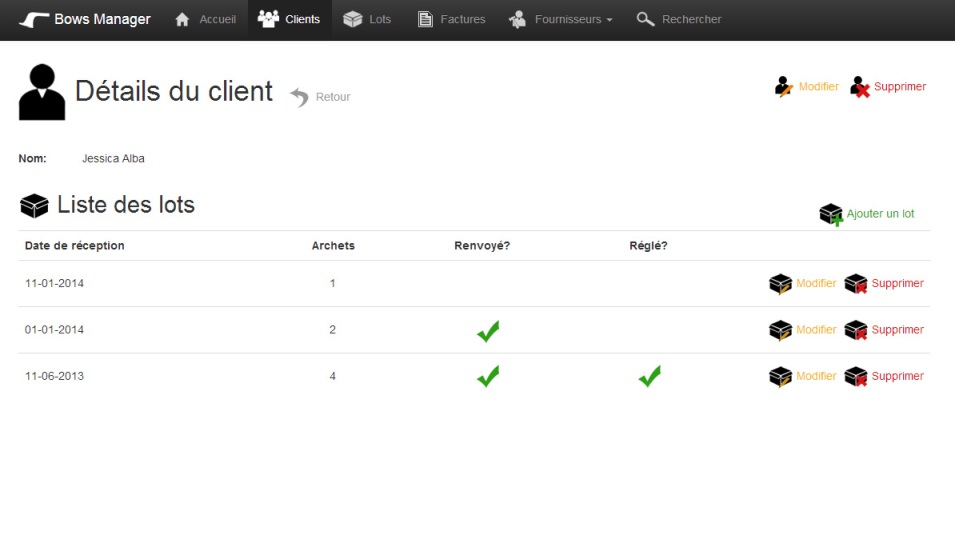The width and height of the screenshot is (955, 535).
Task: Open the Factures page from navbar
Action: 451,20
